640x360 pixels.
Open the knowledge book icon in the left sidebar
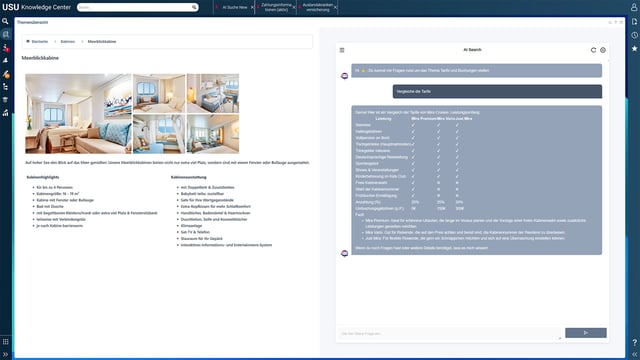(5, 35)
